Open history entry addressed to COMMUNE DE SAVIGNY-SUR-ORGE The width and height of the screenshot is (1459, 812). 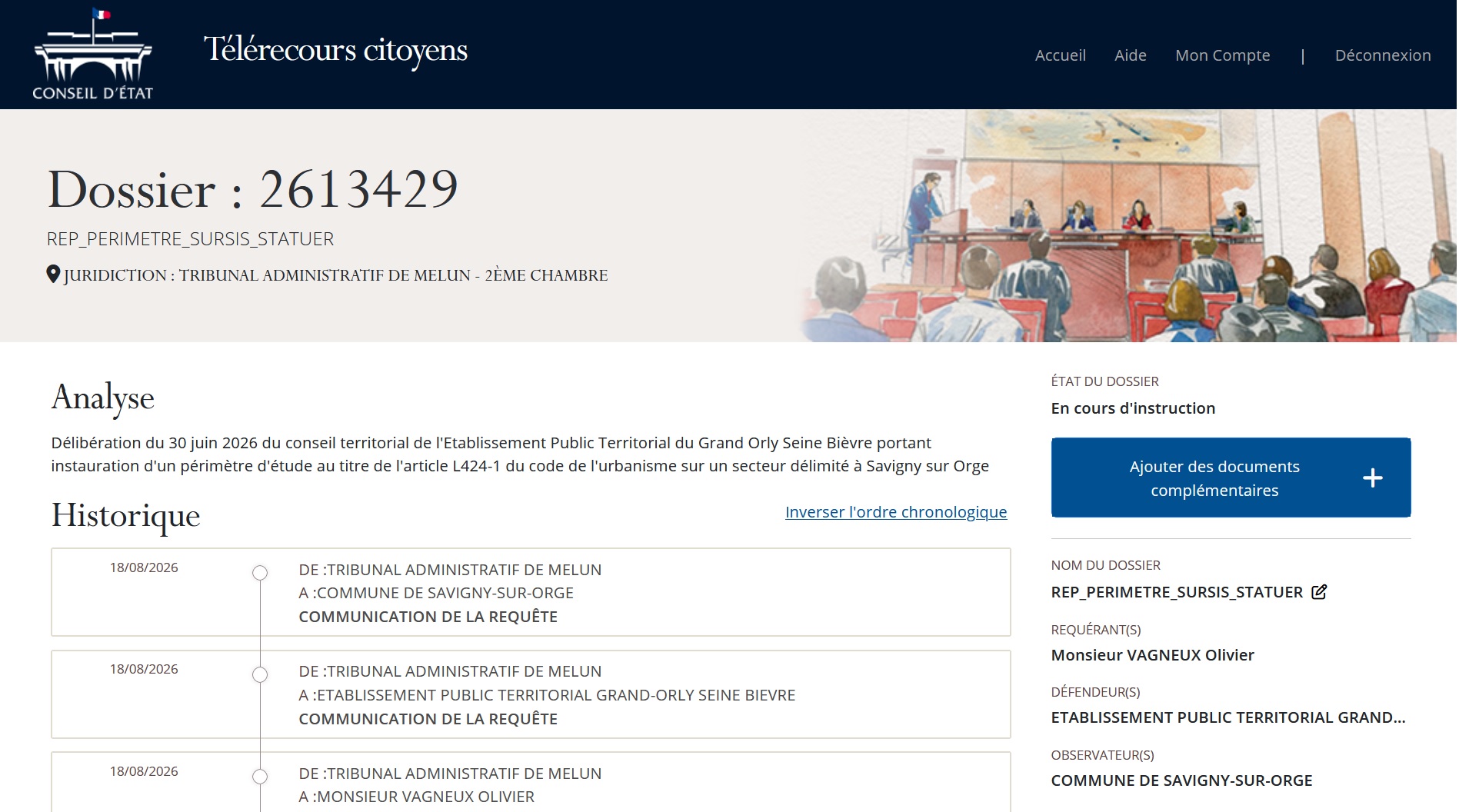point(531,592)
